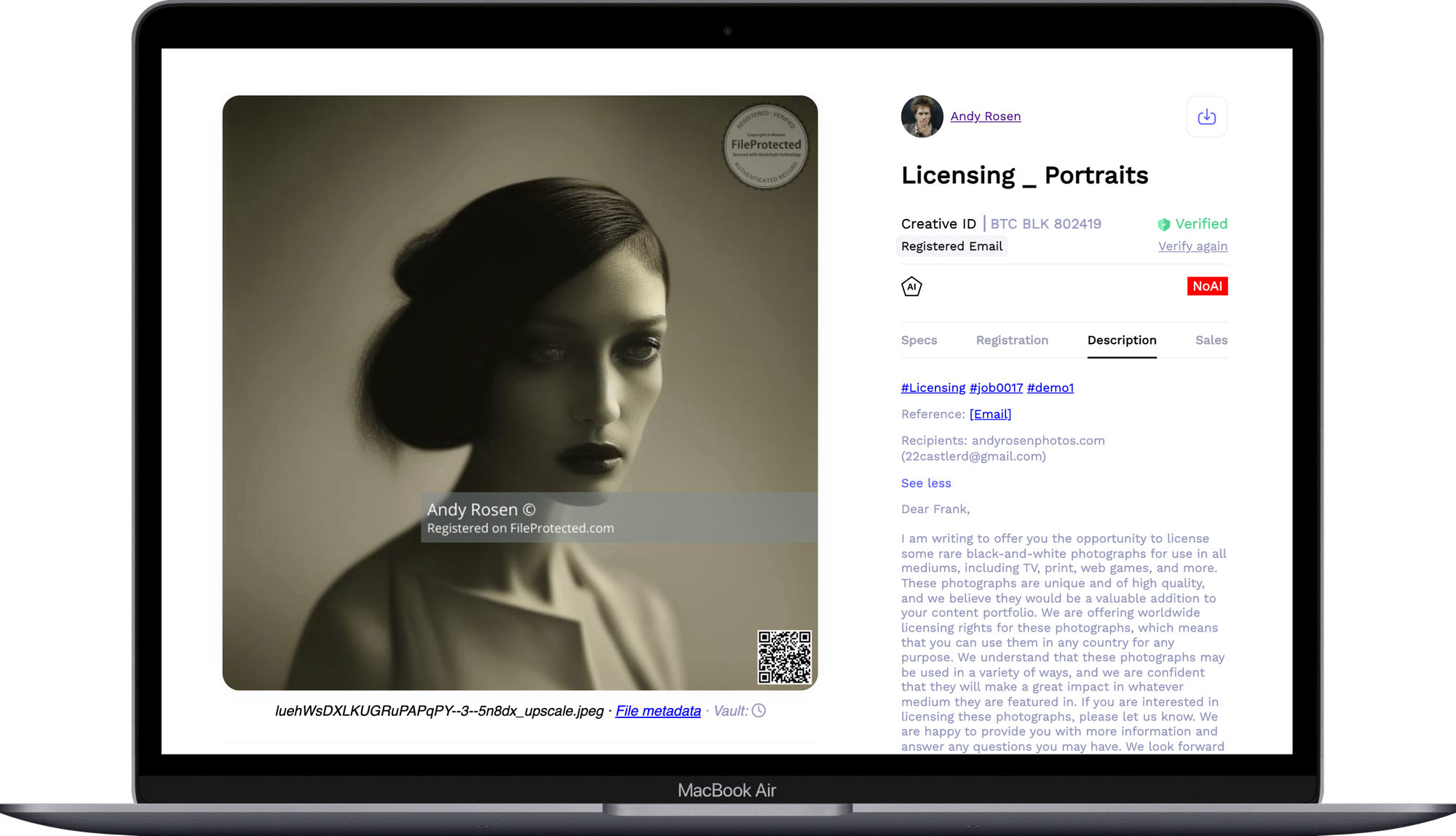Switch to the Specs tab
Screen dimensions: 1456x836
[919, 341]
